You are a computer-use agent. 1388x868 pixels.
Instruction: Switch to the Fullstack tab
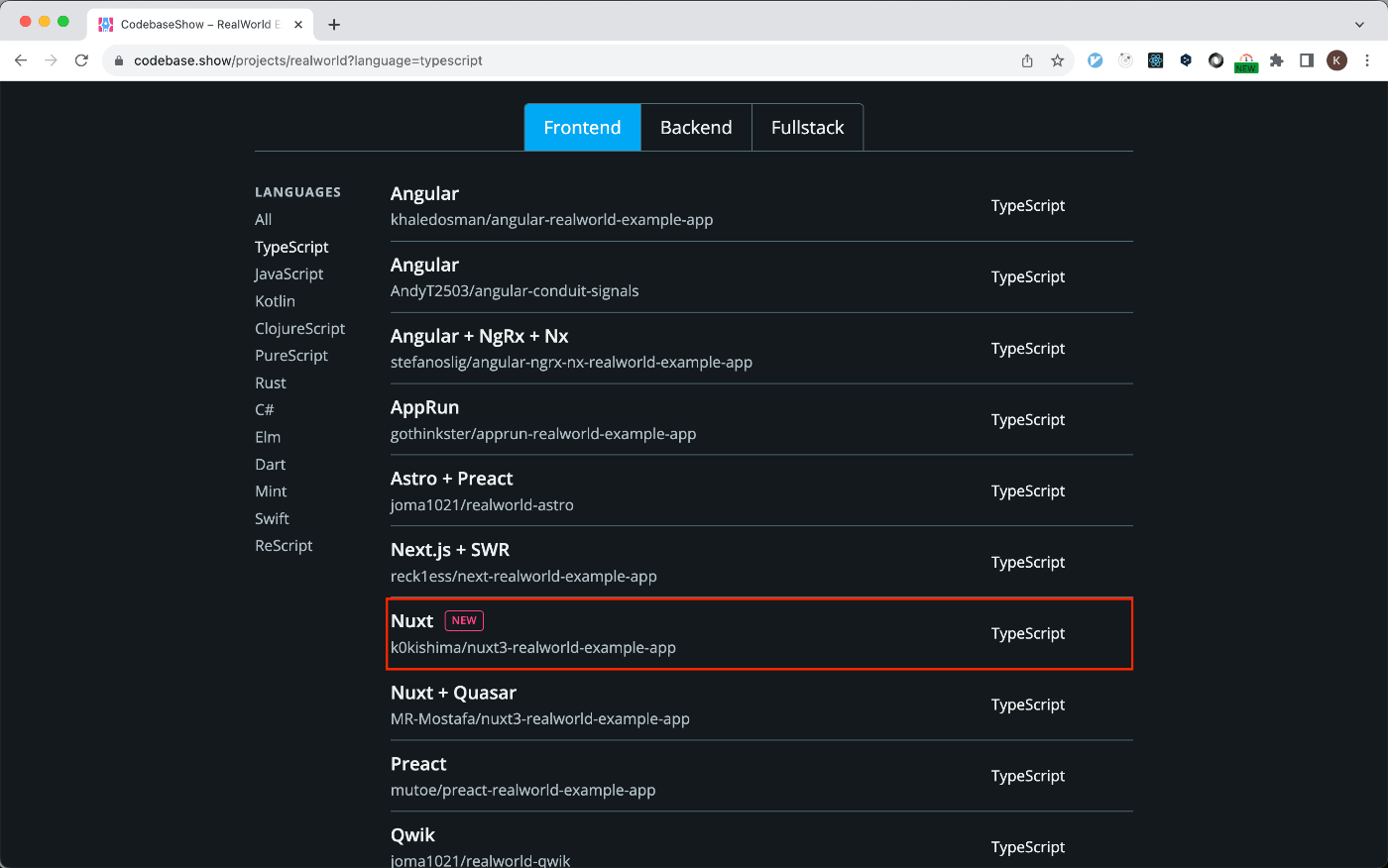point(807,128)
